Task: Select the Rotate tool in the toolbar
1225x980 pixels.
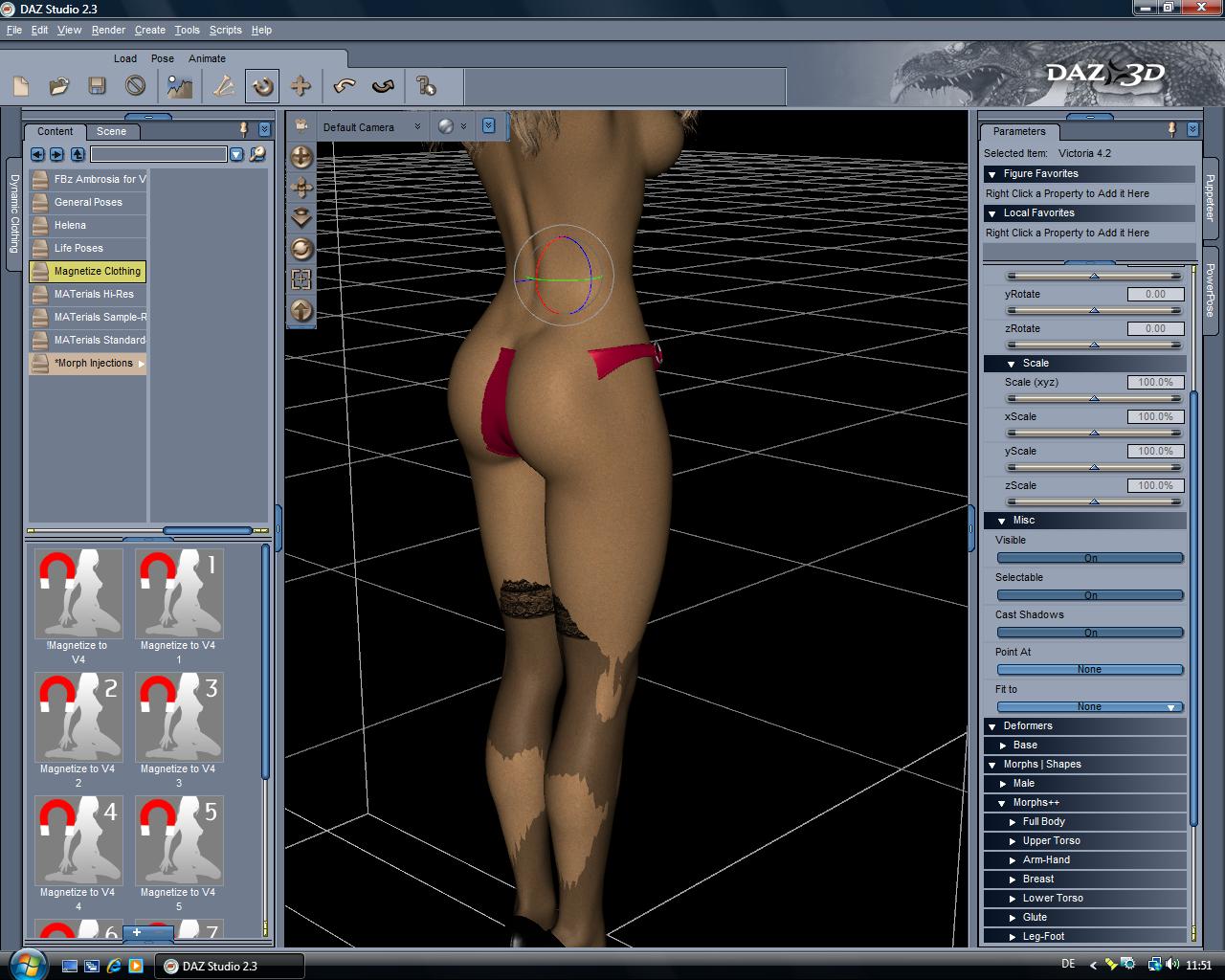Action: (262, 87)
